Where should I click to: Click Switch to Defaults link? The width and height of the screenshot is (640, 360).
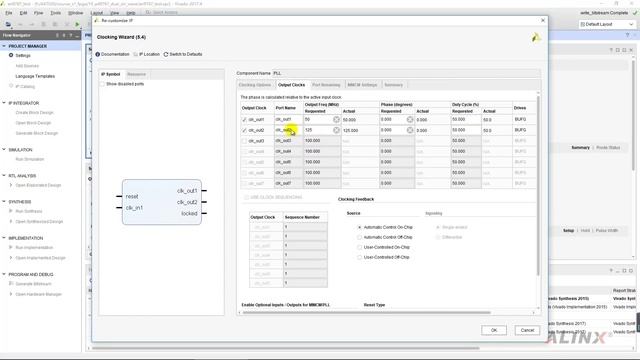tap(186, 54)
